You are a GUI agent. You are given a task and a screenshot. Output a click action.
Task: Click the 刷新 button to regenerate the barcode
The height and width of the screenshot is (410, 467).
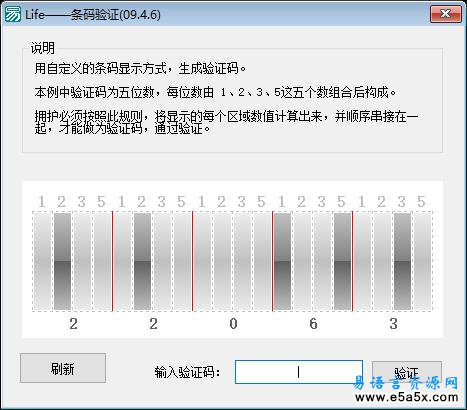tap(63, 368)
